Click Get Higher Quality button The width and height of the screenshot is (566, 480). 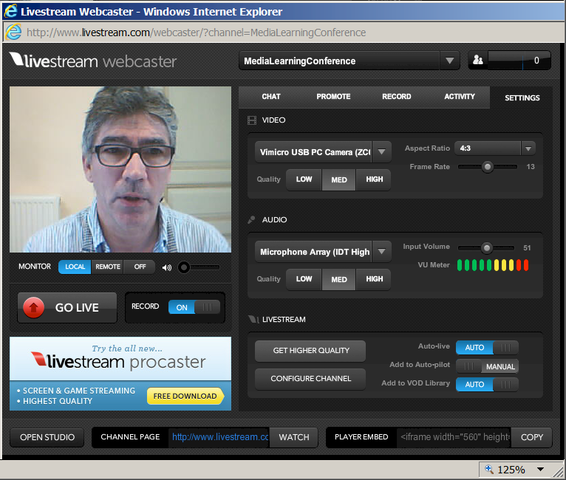click(x=310, y=350)
